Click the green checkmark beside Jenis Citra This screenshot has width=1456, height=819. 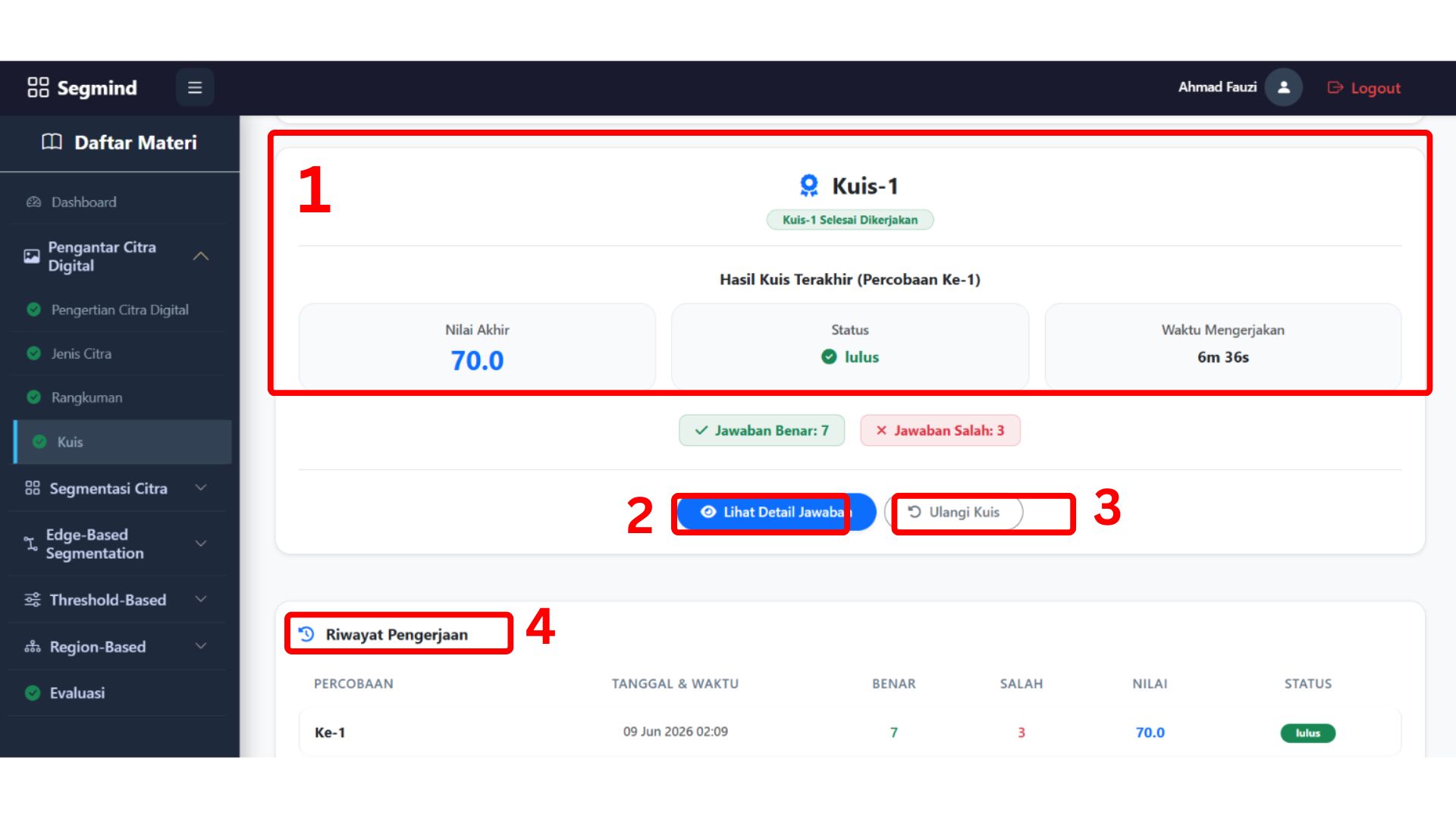pyautogui.click(x=33, y=353)
